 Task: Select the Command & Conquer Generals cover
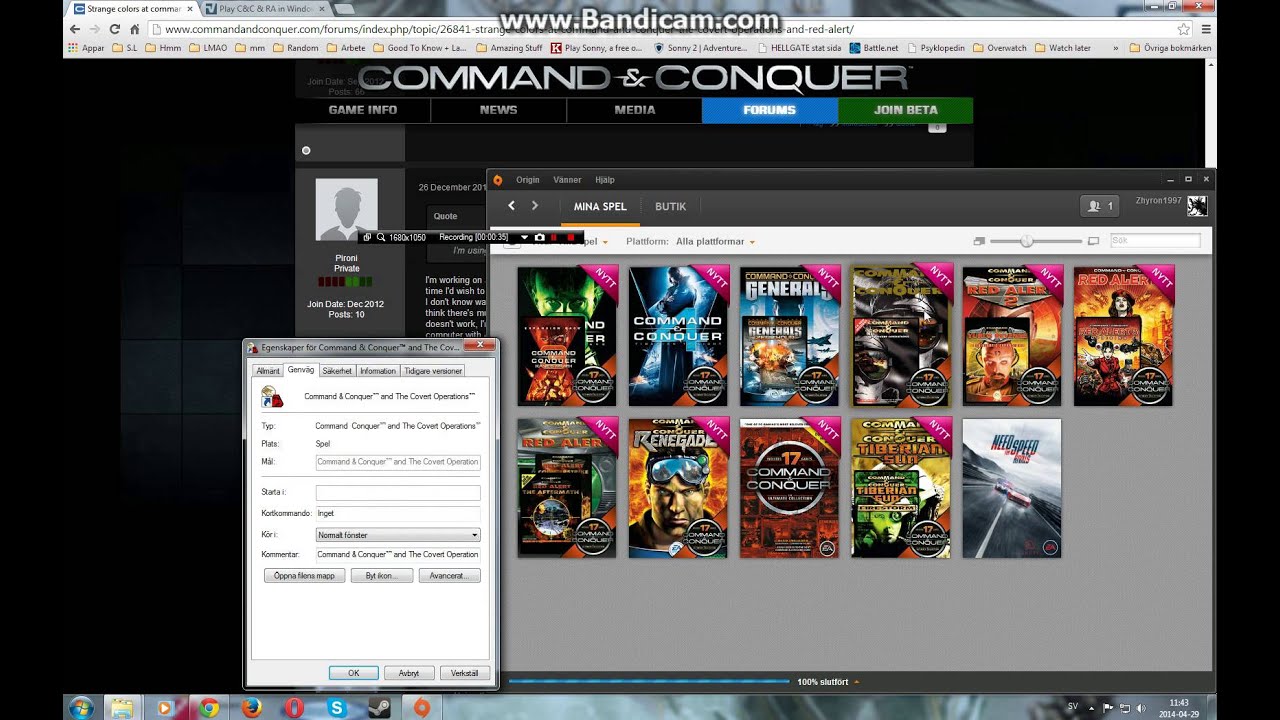[790, 336]
